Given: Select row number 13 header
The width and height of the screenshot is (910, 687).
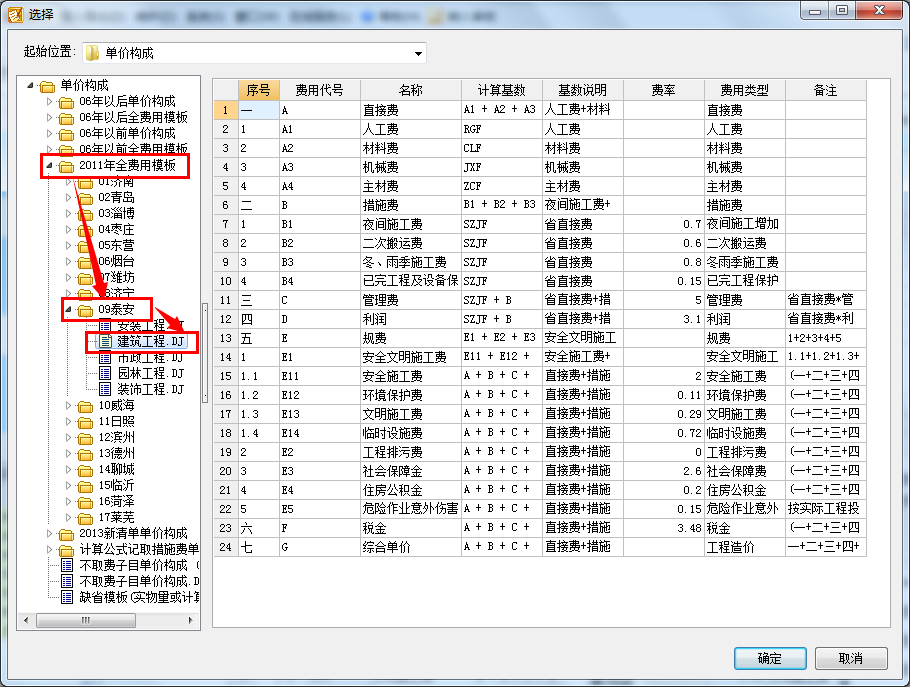Looking at the screenshot, I should click(226, 338).
